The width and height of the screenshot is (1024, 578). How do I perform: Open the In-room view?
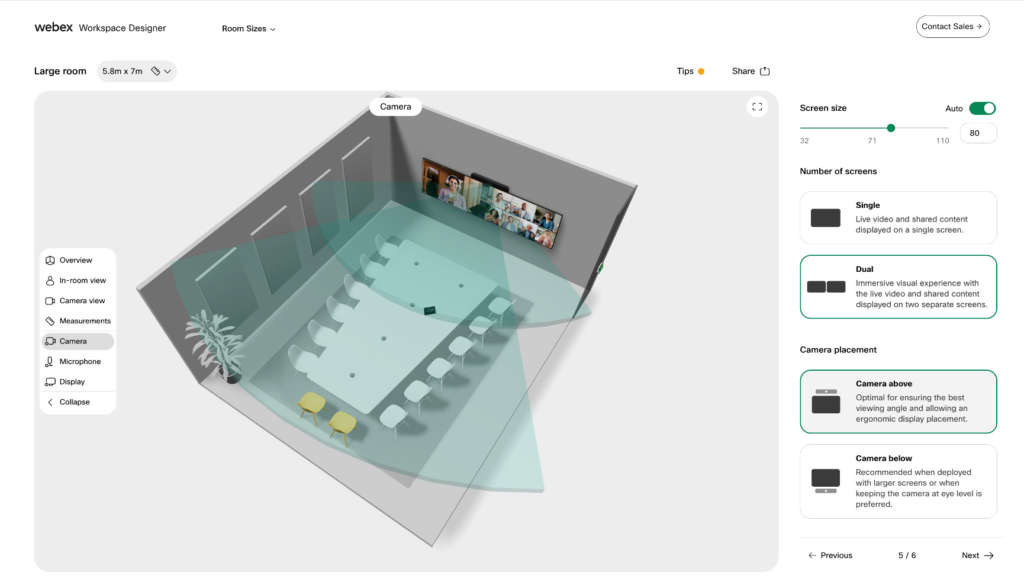click(77, 280)
